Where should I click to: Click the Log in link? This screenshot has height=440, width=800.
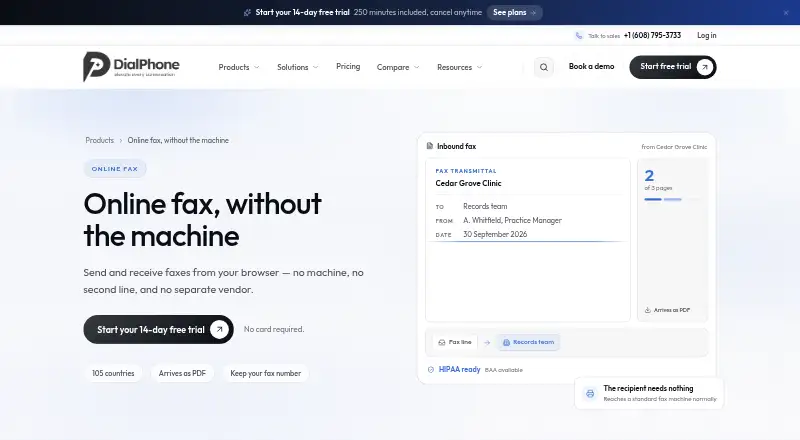707,35
